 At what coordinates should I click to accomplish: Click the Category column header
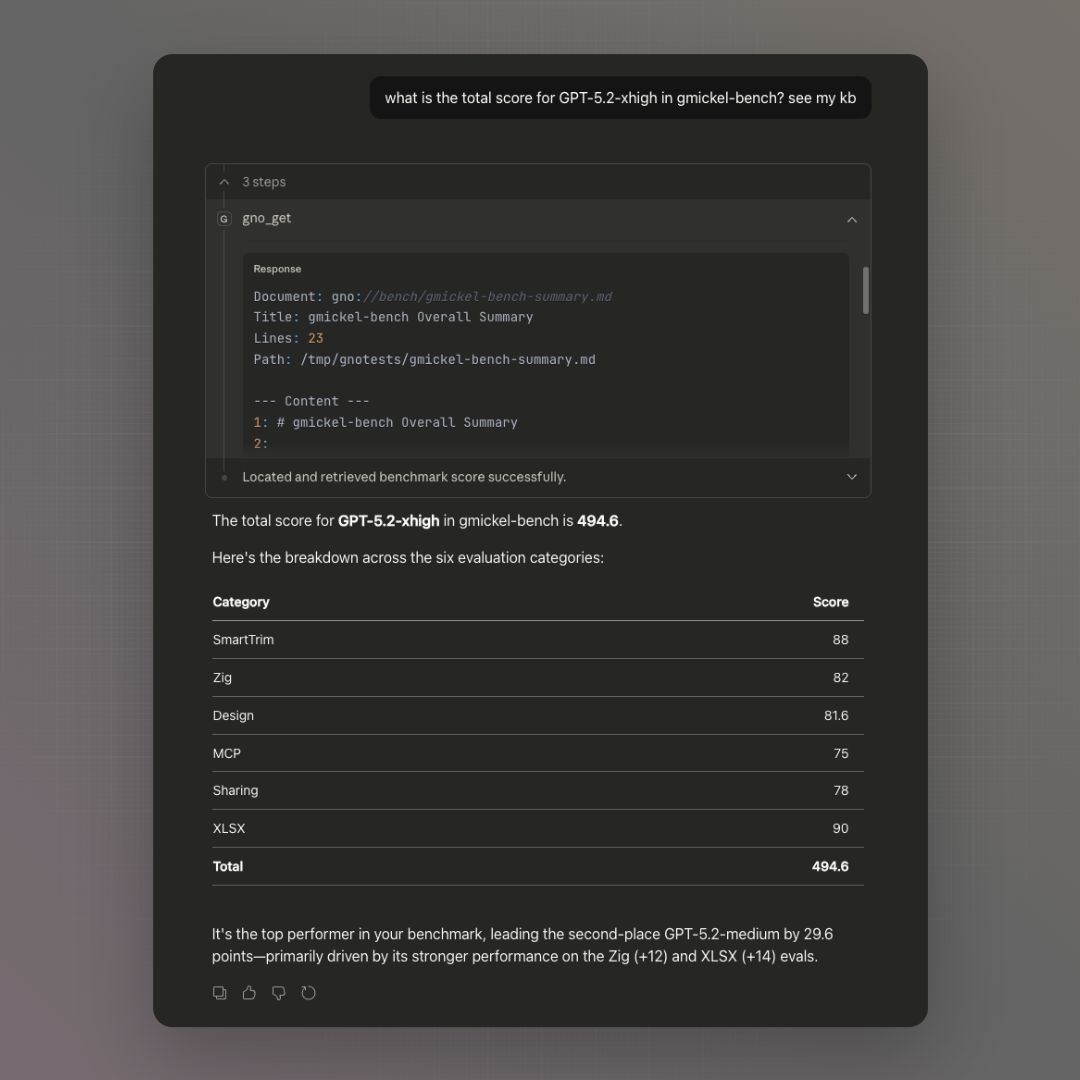tap(241, 602)
